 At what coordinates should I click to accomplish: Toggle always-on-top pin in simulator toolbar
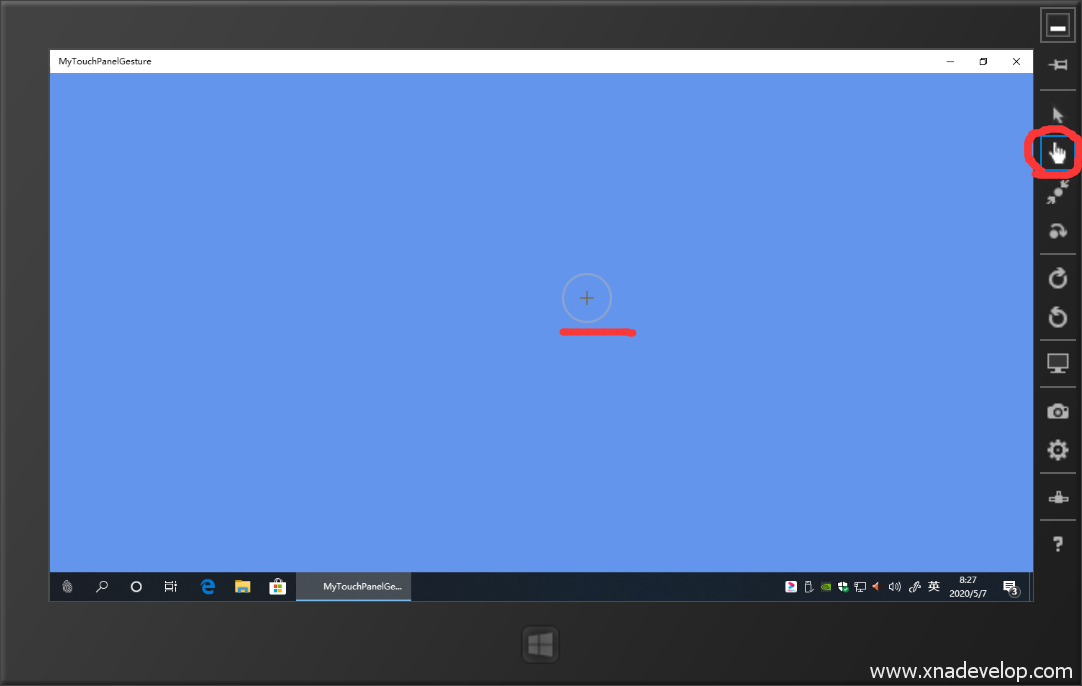pyautogui.click(x=1058, y=65)
